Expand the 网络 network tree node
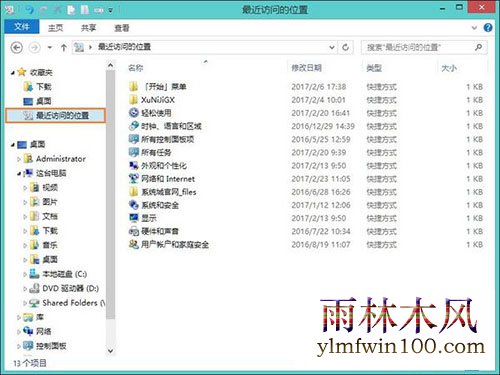Screen dimensions: 500x375 click(19, 332)
